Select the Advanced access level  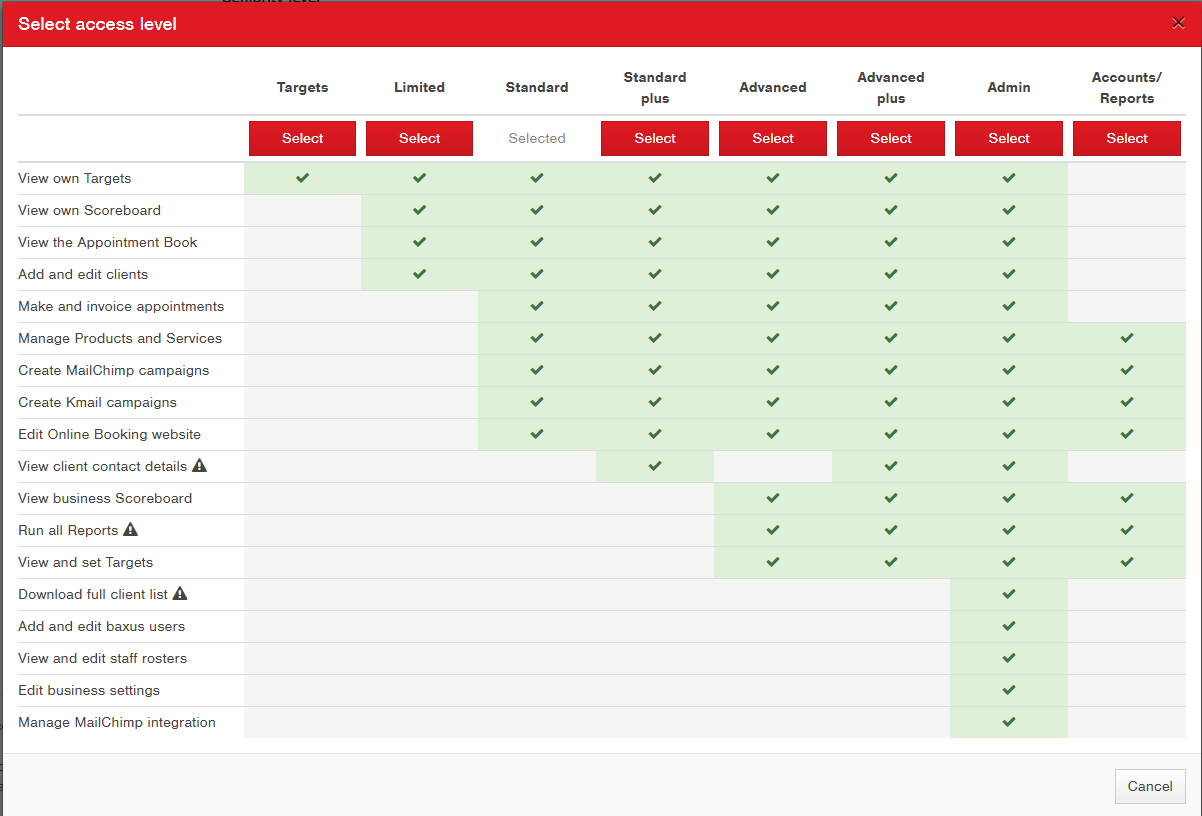coord(773,138)
